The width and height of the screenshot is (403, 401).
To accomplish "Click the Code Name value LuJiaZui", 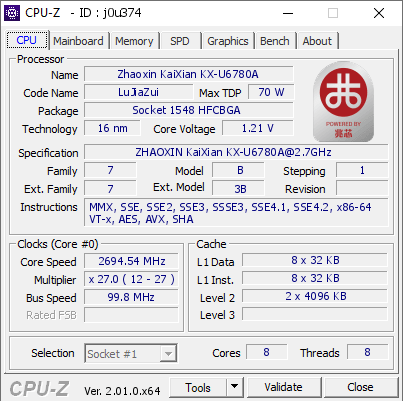I will pyautogui.click(x=139, y=92).
